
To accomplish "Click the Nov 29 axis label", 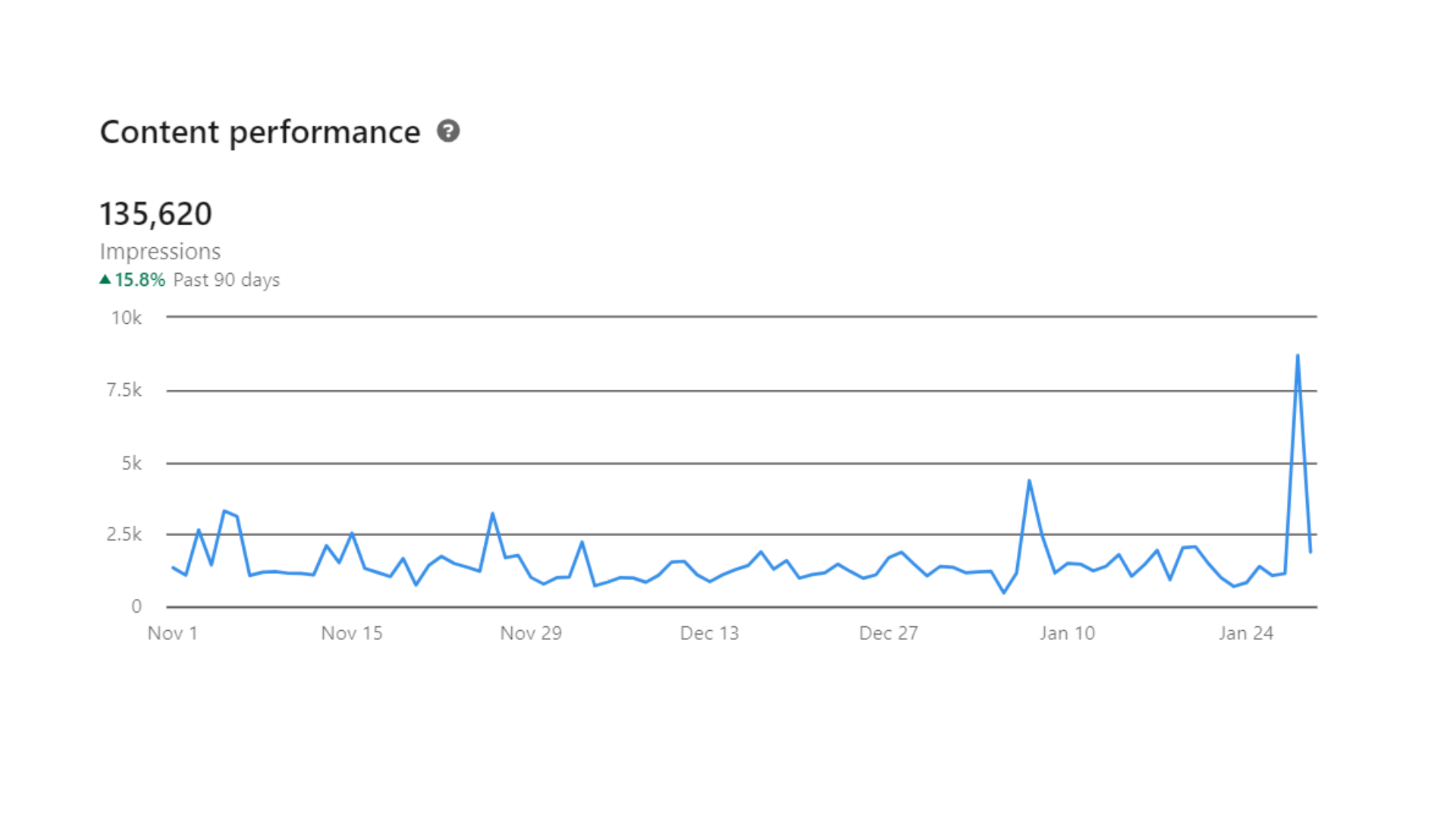I will 531,633.
